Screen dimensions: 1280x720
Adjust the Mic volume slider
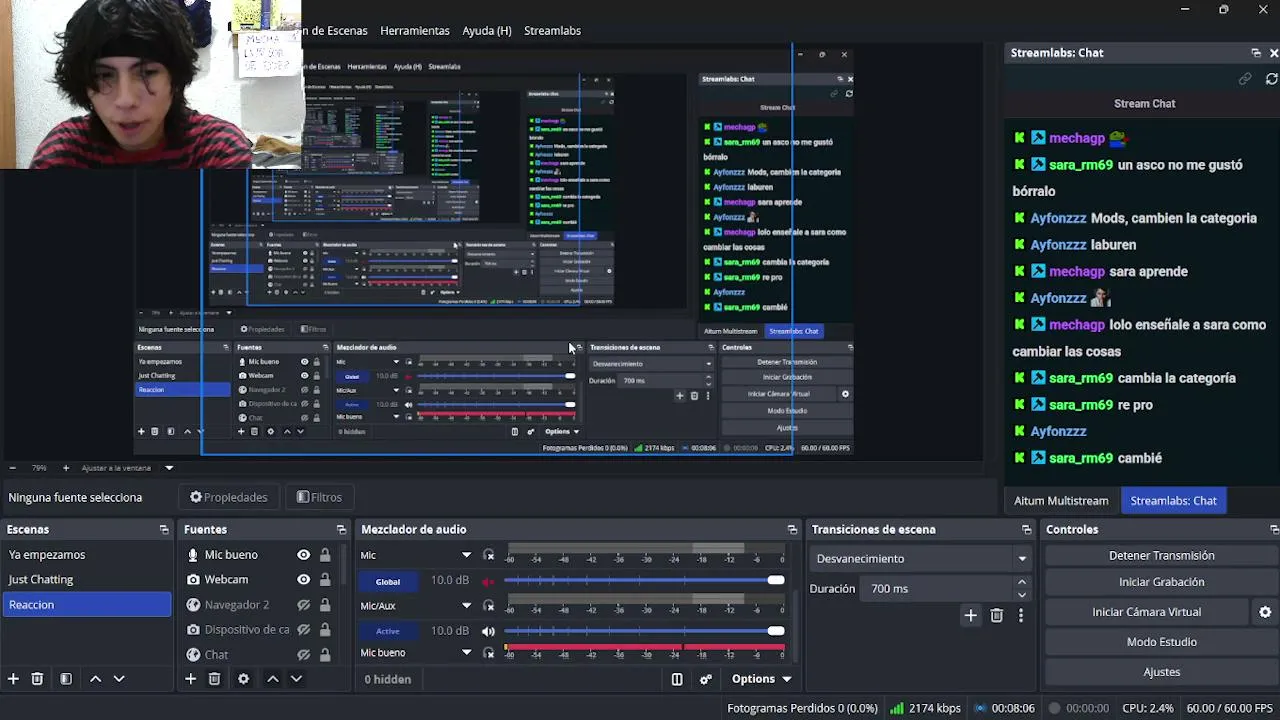(644, 580)
